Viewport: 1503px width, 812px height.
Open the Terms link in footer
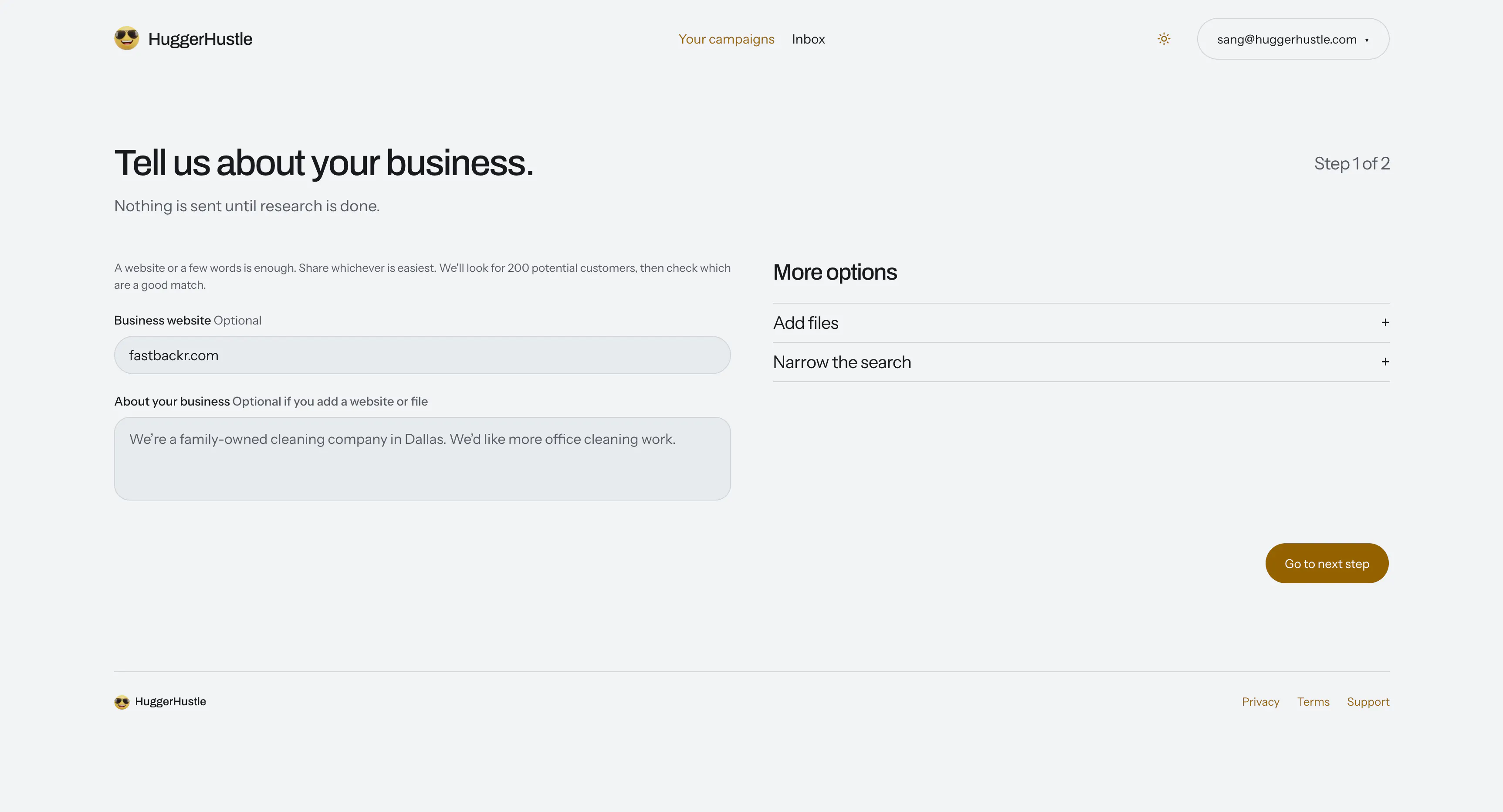[1313, 702]
